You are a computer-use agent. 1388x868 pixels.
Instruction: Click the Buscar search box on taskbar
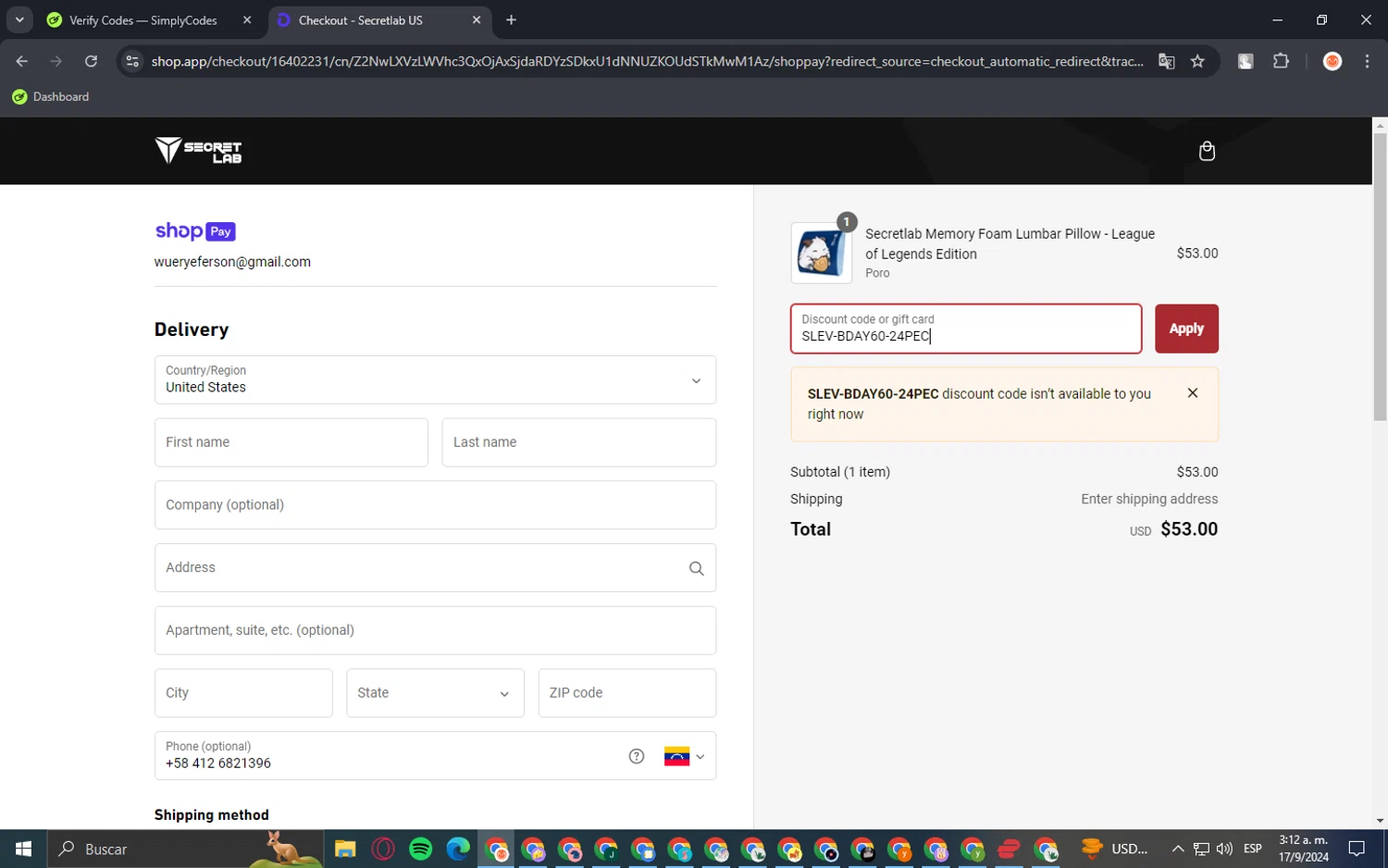185,849
